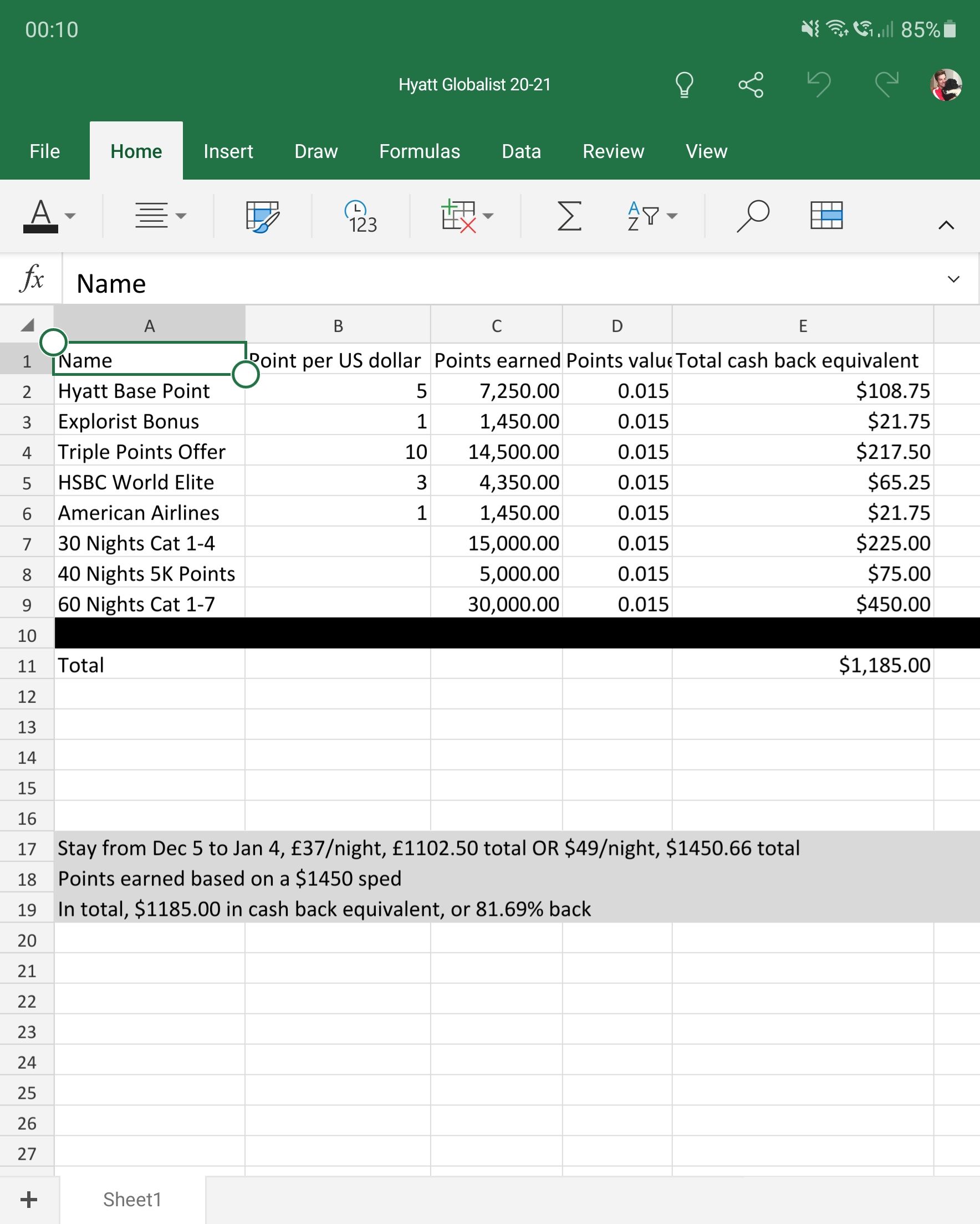Tap the fx insert function icon
Viewport: 980px width, 1224px height.
click(x=31, y=279)
